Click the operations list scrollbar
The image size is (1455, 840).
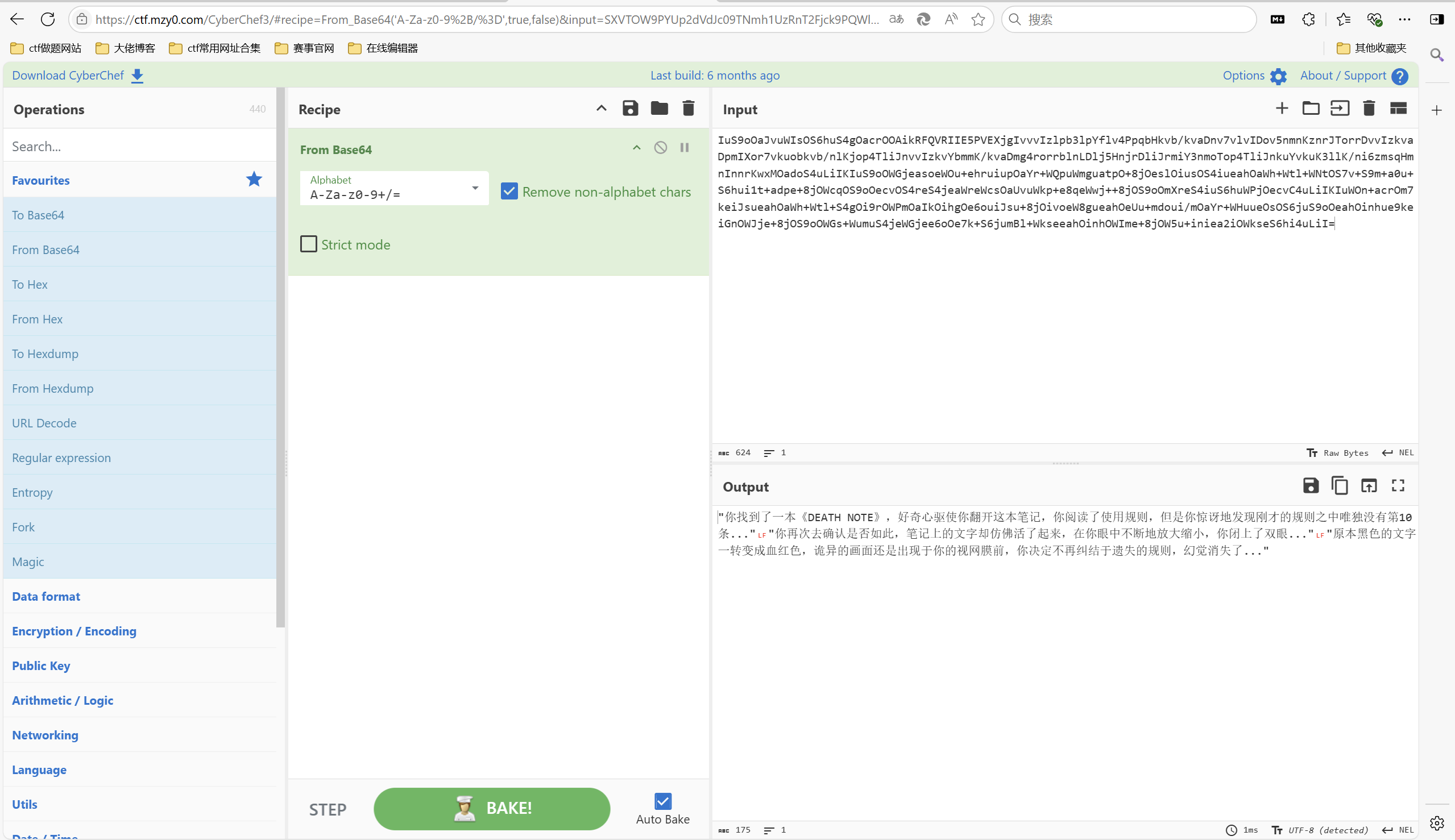coord(280,357)
